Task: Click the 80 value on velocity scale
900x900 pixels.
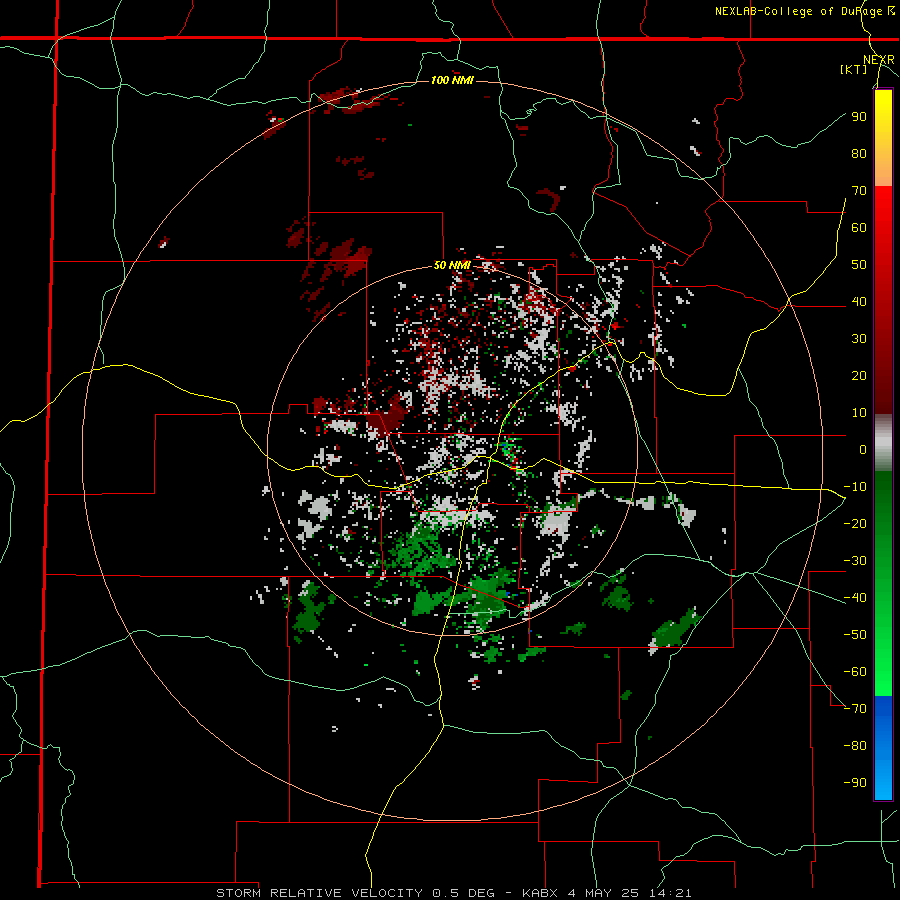Action: click(859, 153)
